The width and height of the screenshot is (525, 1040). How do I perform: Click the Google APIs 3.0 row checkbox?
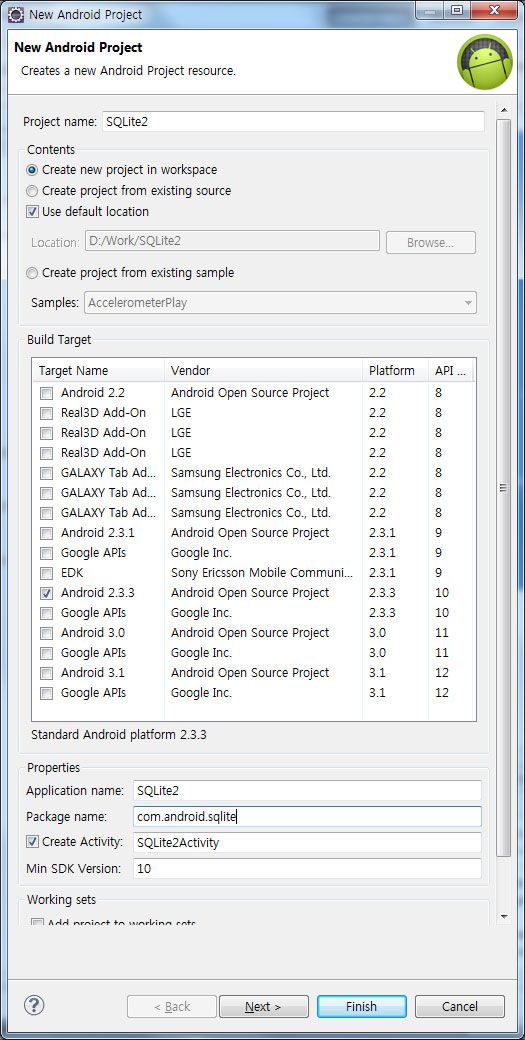pos(46,653)
